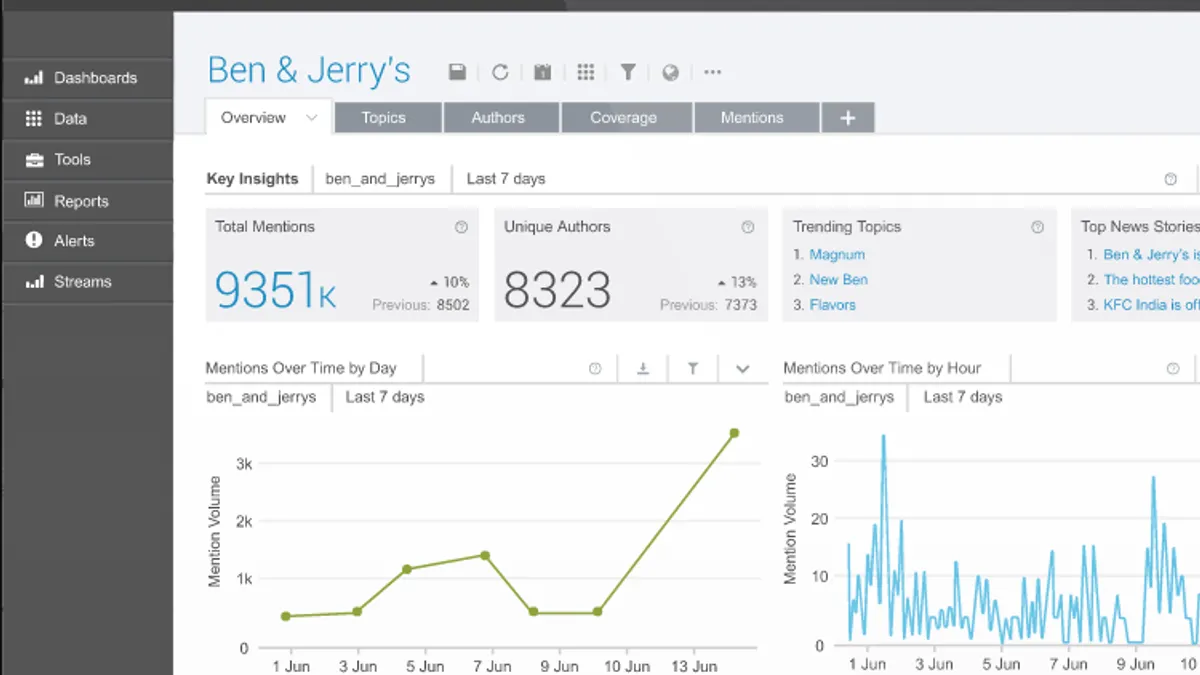Open the calendar date icon
Screen dimensions: 1200x675
[543, 72]
